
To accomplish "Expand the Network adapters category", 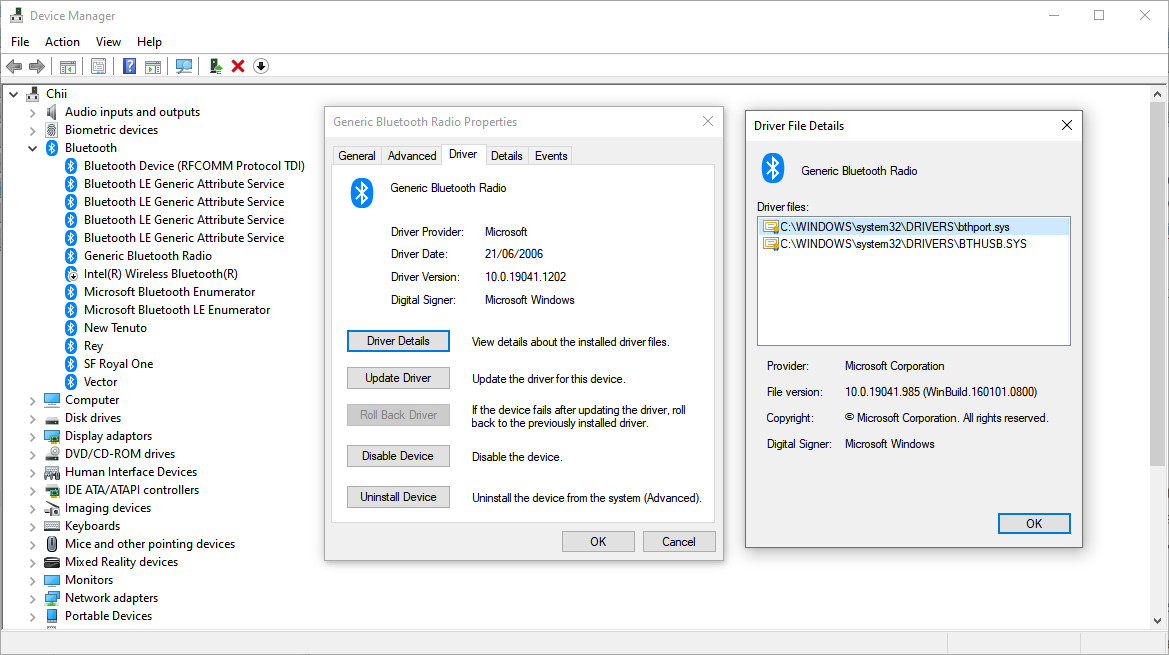I will tap(32, 597).
